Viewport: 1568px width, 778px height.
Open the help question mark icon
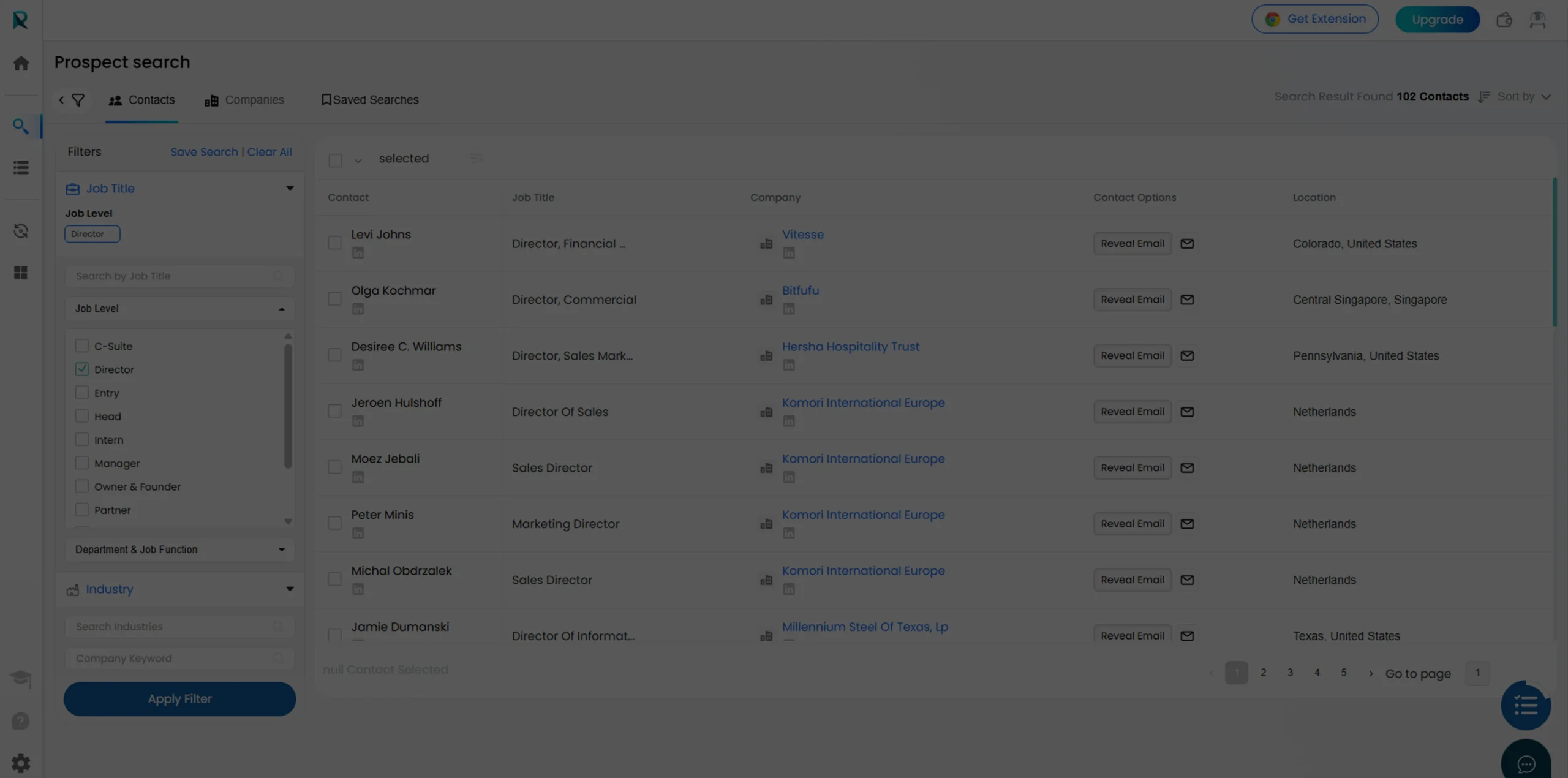(21, 721)
